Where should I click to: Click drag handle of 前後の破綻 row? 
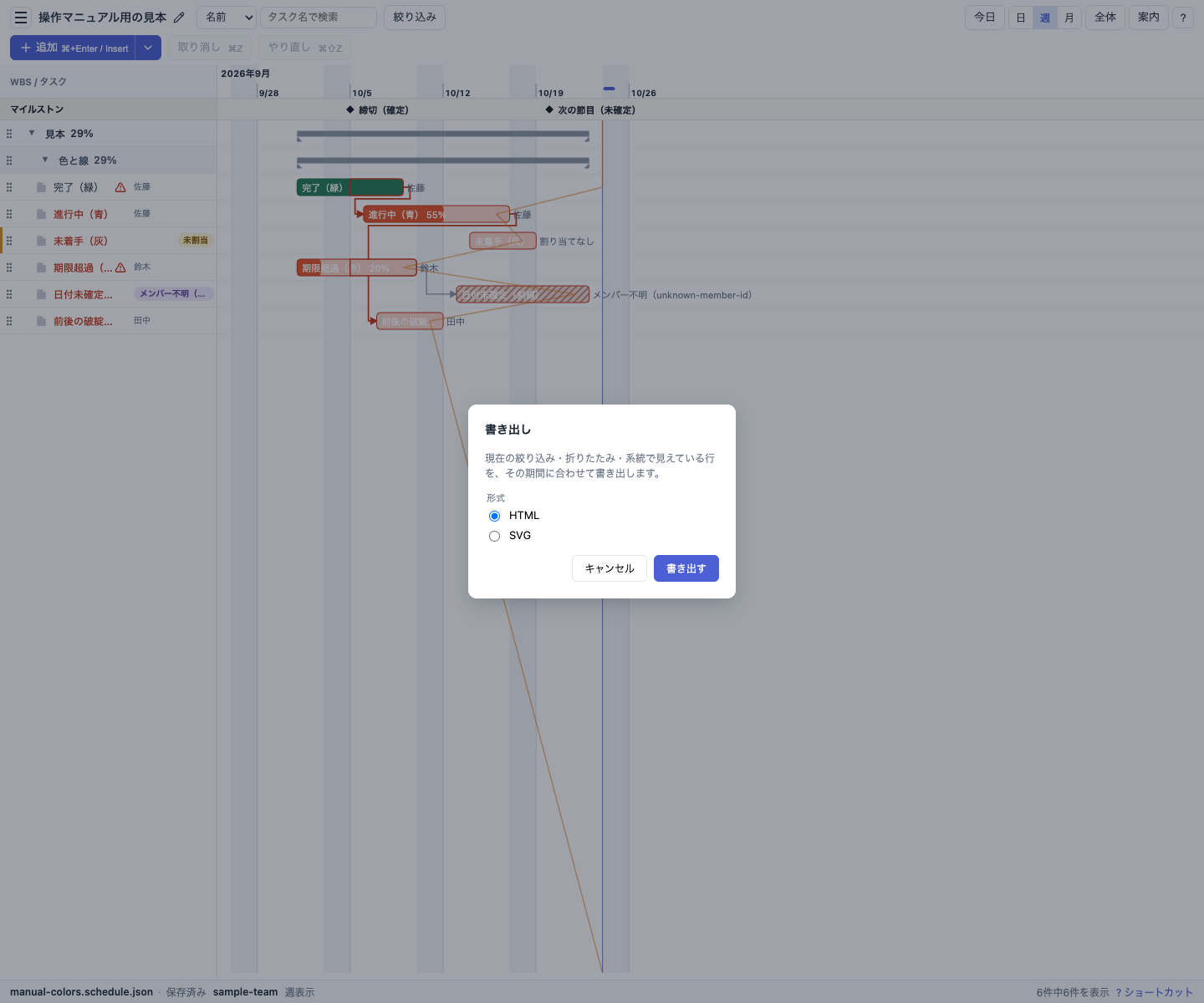coord(9,321)
